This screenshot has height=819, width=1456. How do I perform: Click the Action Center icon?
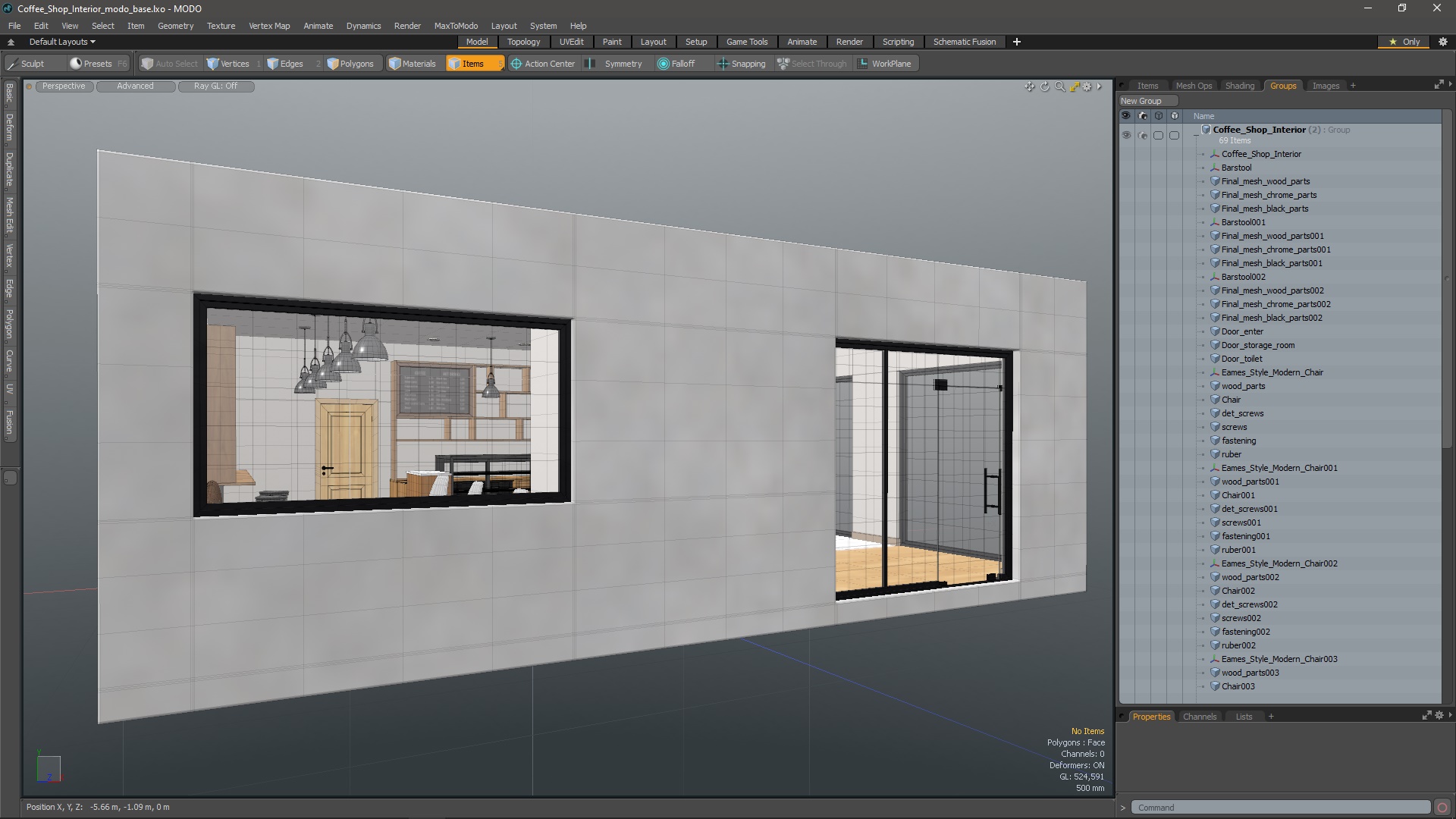(x=516, y=64)
